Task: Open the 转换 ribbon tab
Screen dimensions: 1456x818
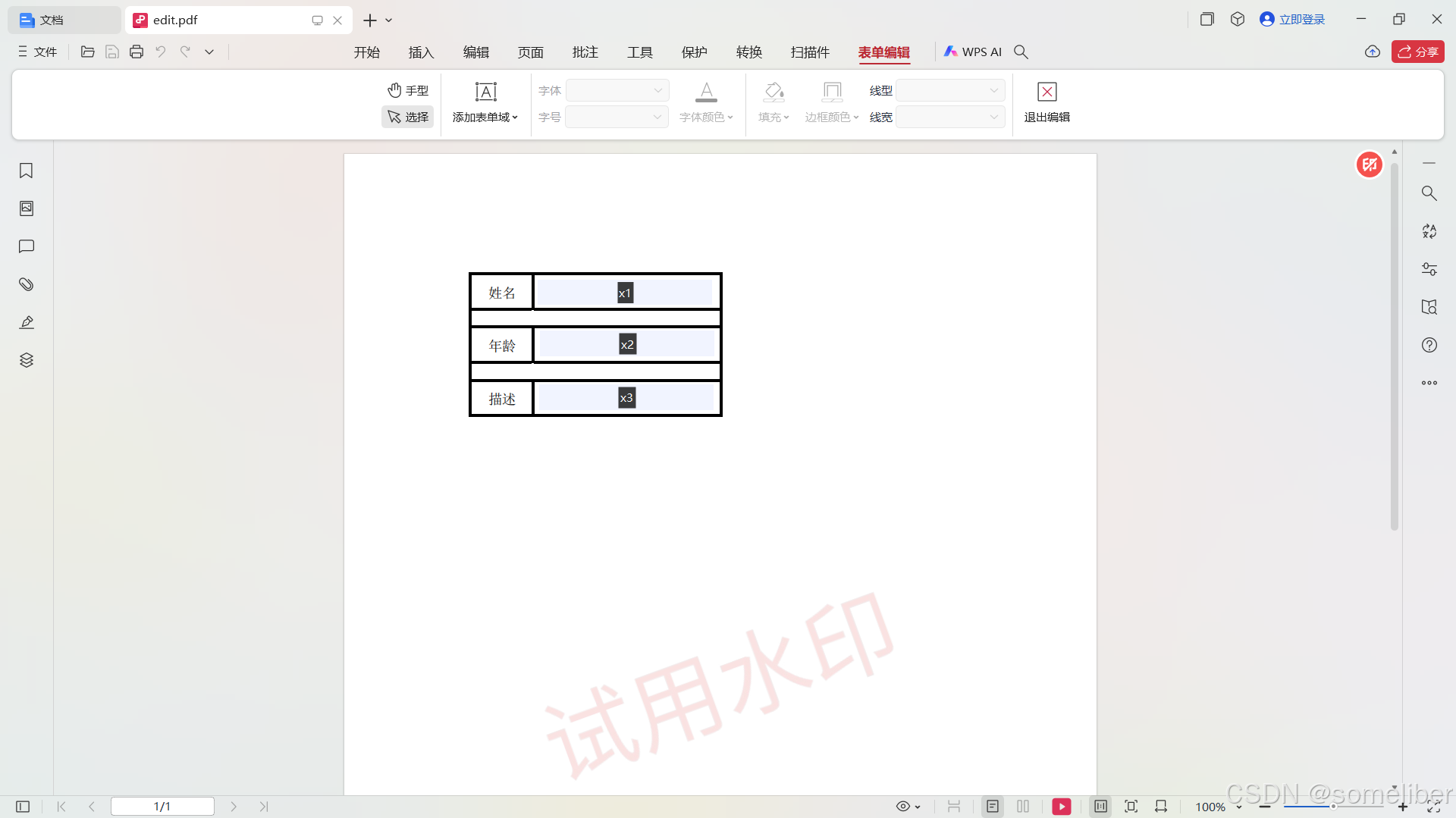Action: [749, 52]
